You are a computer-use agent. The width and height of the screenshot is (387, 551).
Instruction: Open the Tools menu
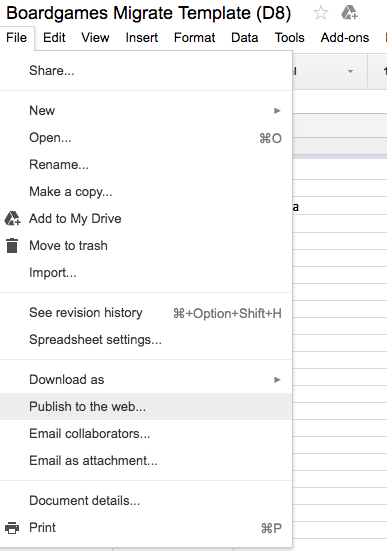[290, 38]
